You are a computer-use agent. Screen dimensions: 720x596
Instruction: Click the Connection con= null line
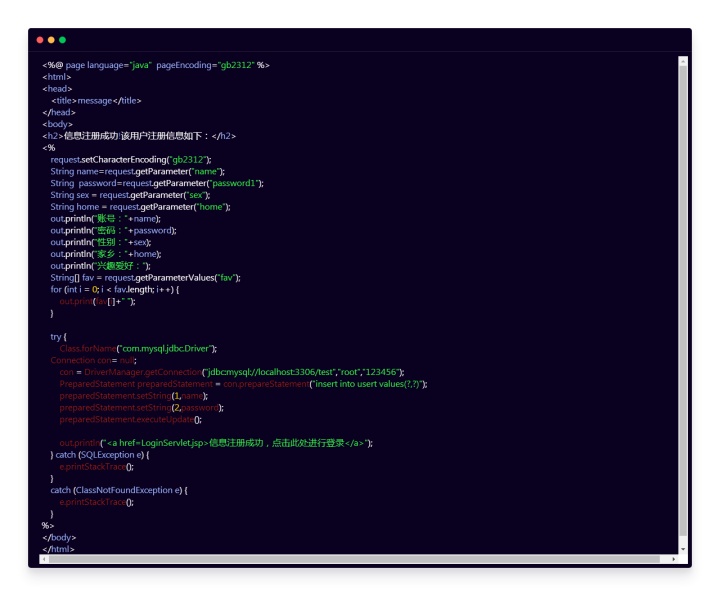click(x=94, y=360)
